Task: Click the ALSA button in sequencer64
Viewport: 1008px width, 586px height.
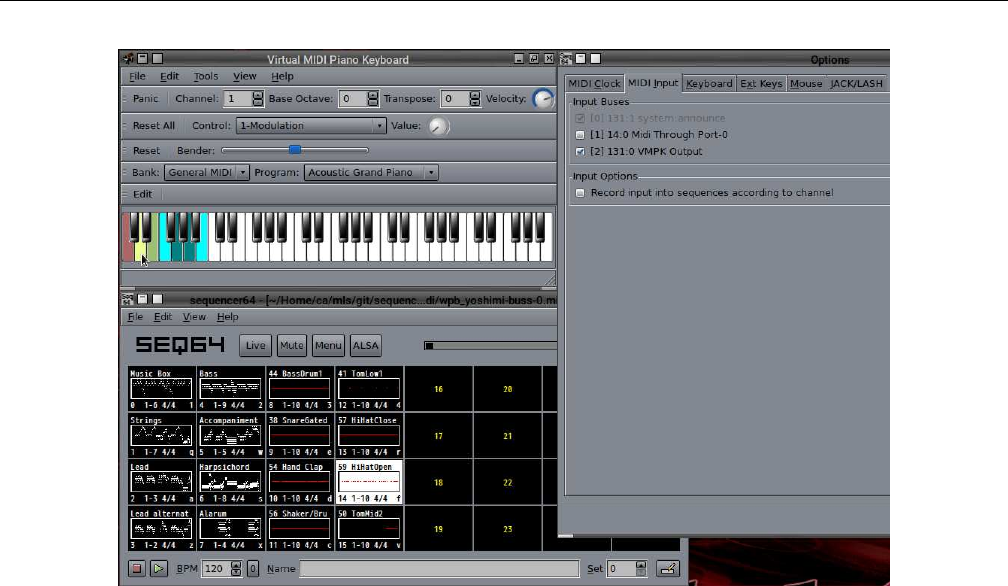Action: (366, 346)
